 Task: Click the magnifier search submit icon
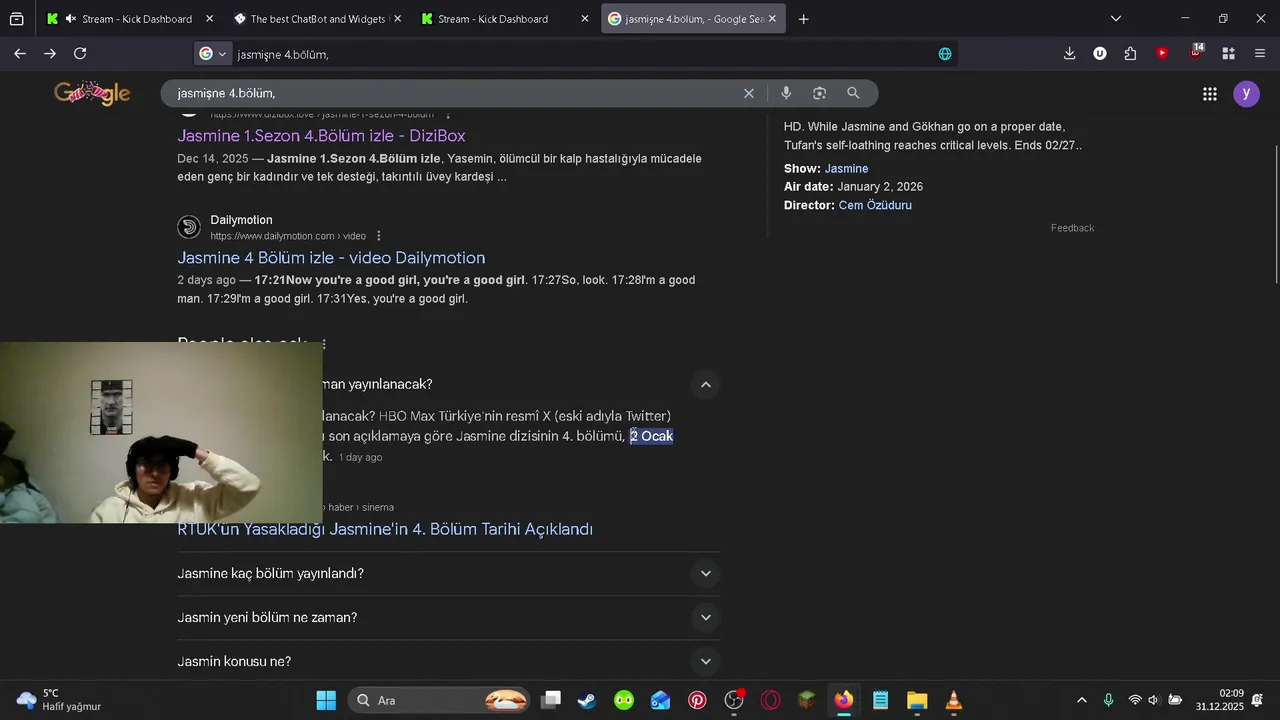pos(853,93)
